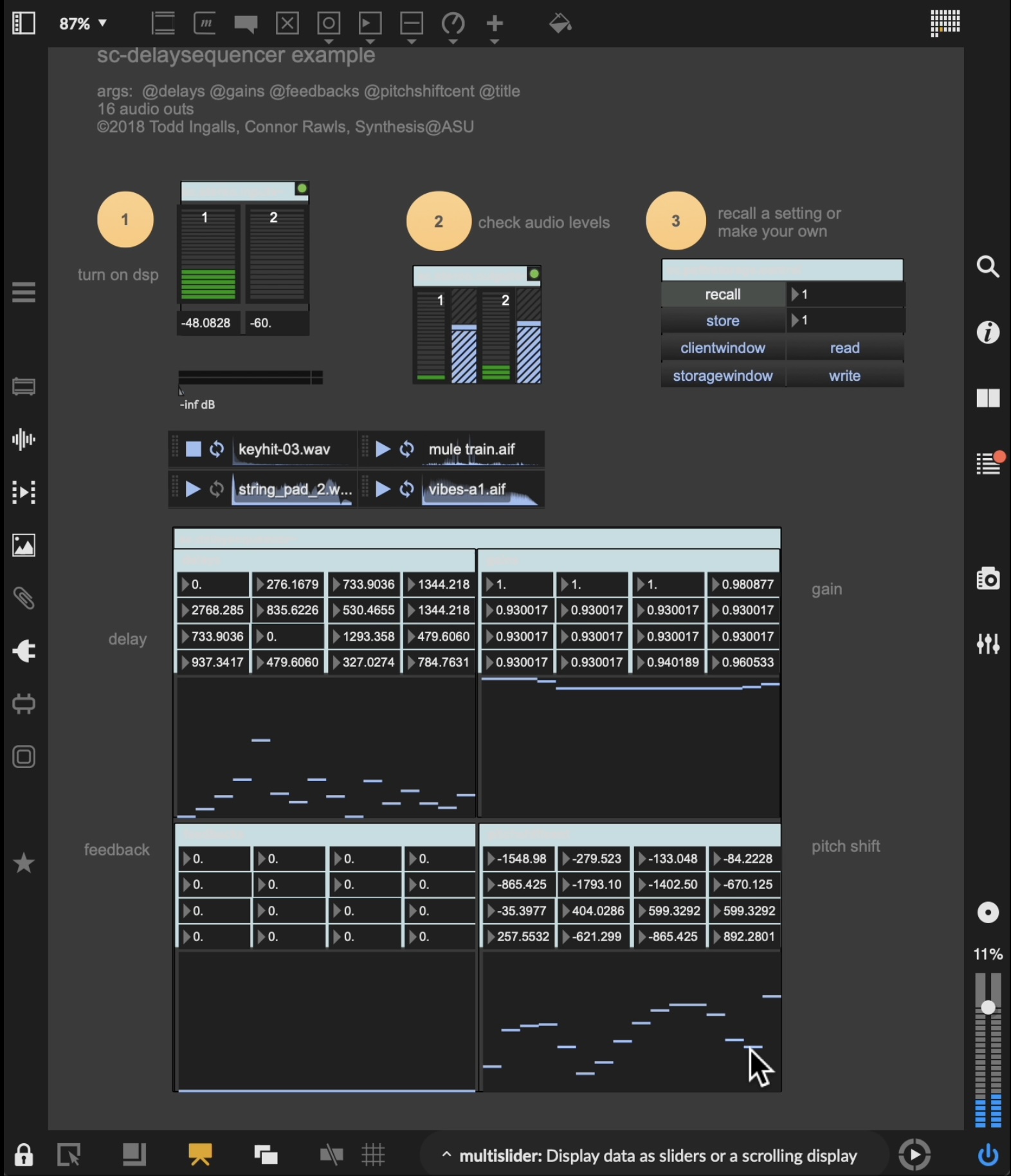Toggle loop for keyhit-03.wav playlist
This screenshot has width=1011, height=1176.
click(x=217, y=449)
